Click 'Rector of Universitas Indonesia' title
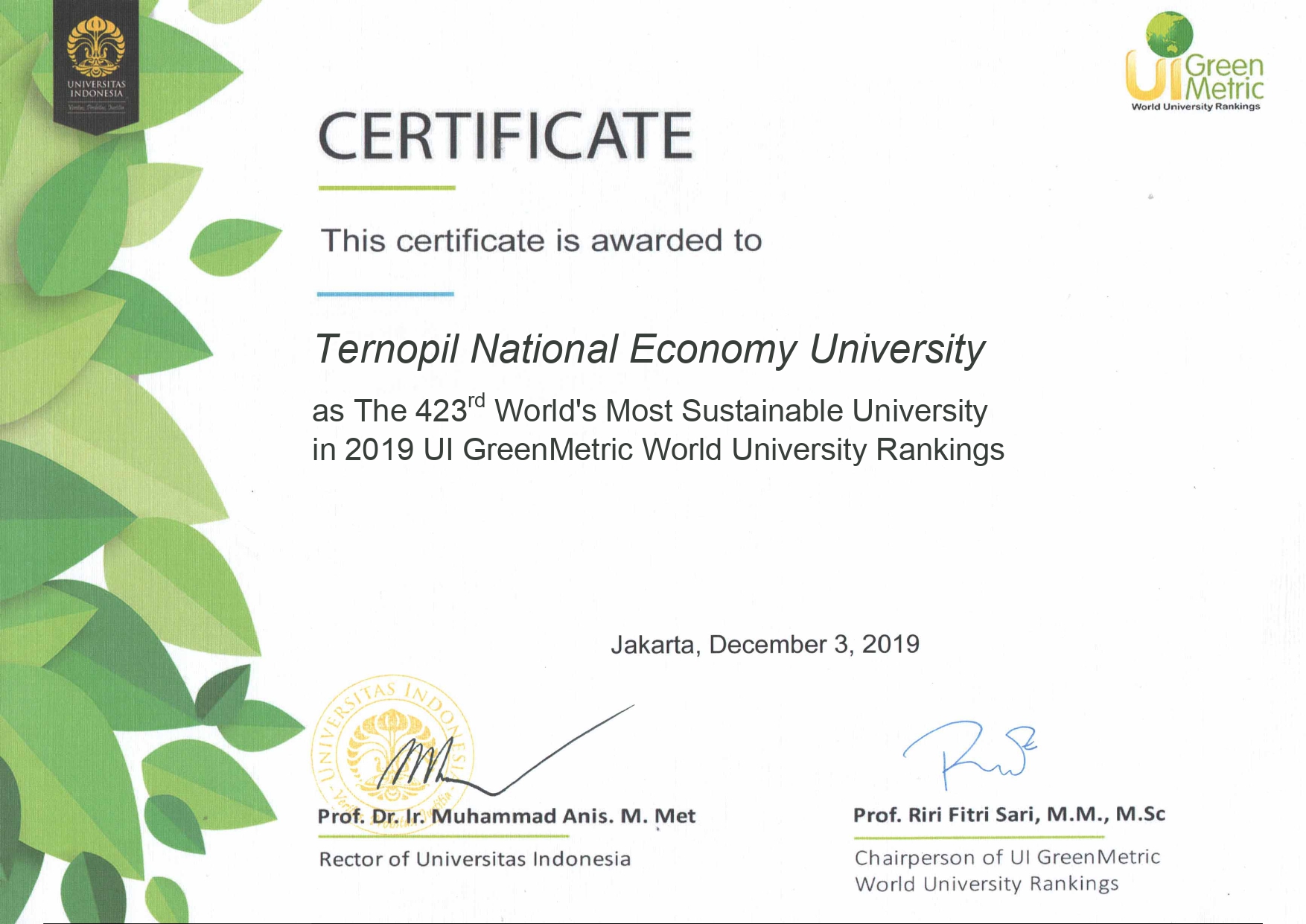The width and height of the screenshot is (1306, 924). 475,859
